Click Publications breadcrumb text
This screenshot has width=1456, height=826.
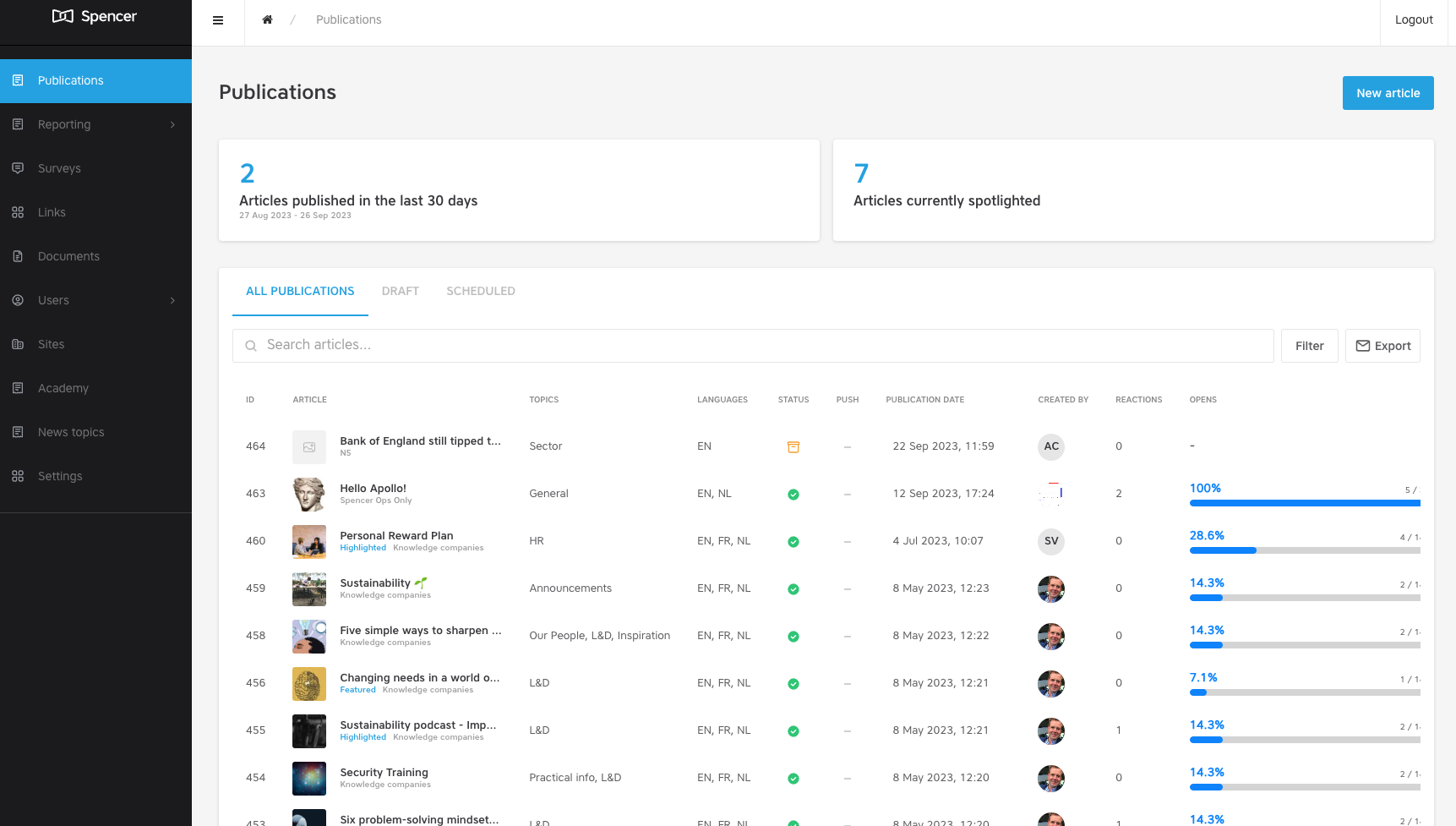tap(348, 19)
